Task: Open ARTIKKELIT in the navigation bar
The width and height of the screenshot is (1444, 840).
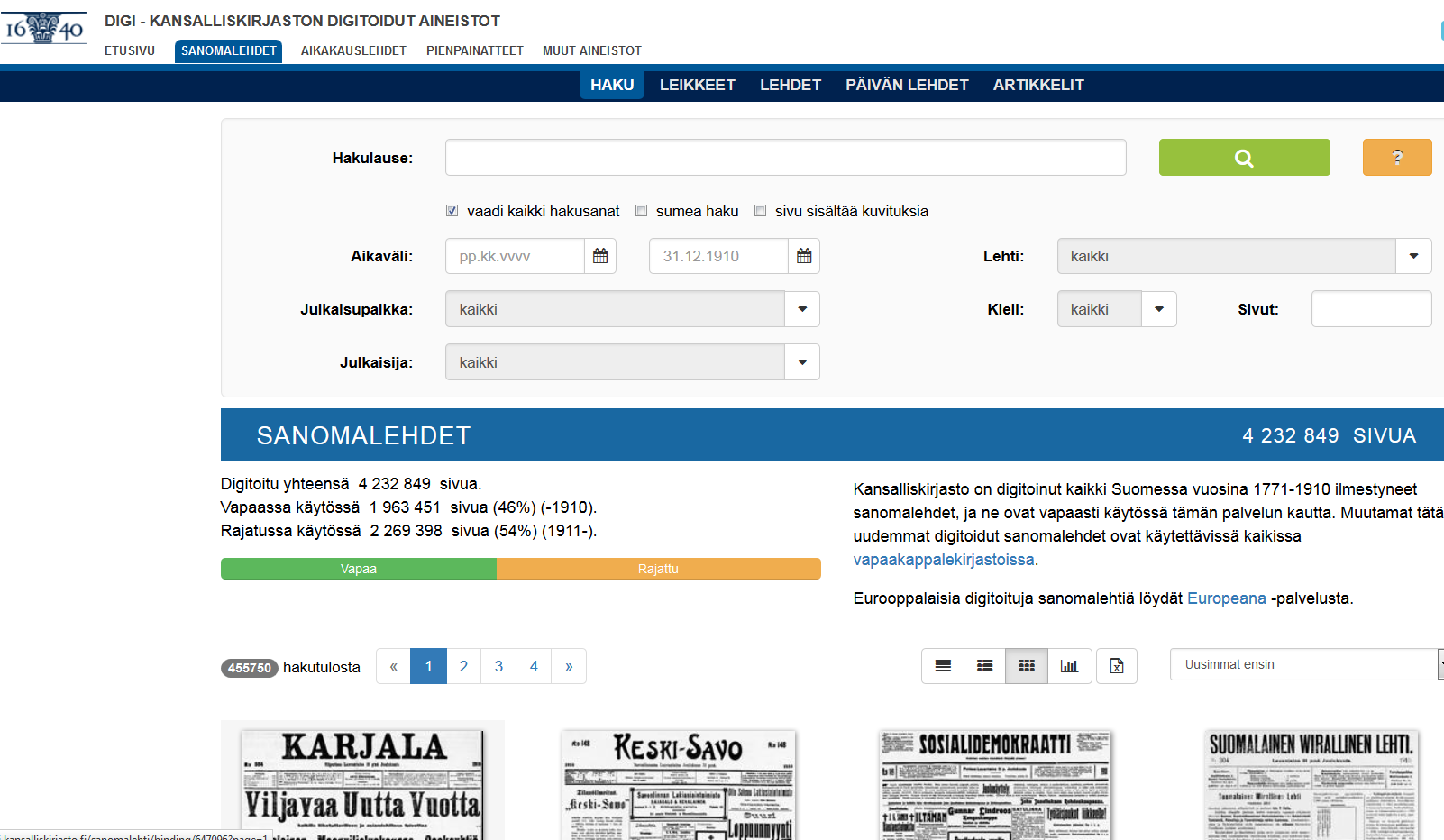Action: (1038, 85)
